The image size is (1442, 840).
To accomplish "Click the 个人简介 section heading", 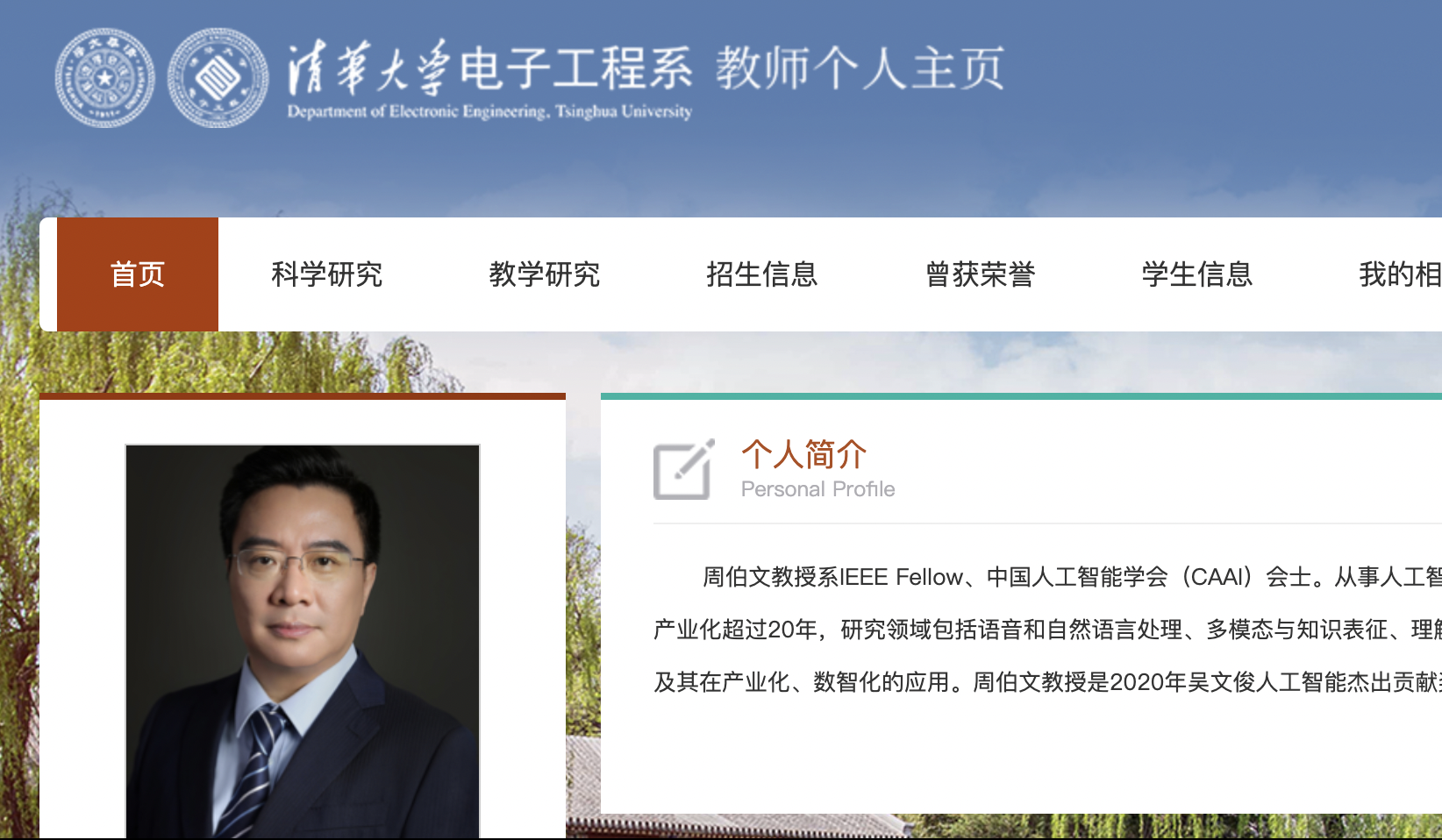I will click(x=804, y=454).
